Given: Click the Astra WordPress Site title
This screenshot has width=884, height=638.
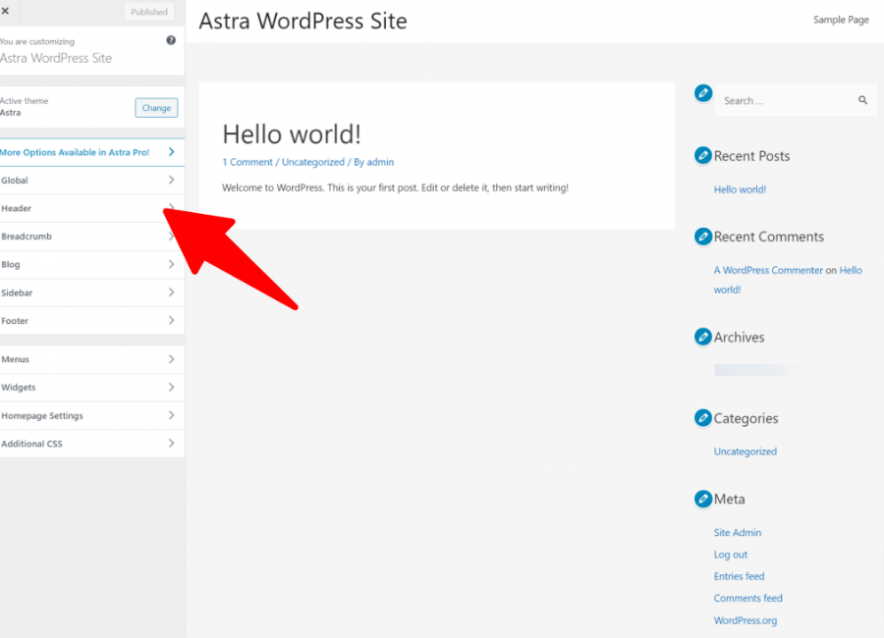Looking at the screenshot, I should point(303,21).
